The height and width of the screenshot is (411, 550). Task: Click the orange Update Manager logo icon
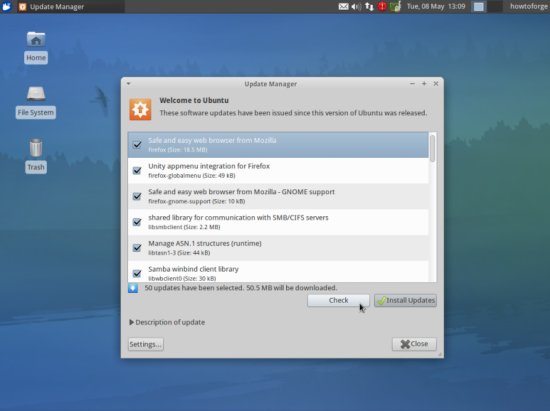click(140, 109)
